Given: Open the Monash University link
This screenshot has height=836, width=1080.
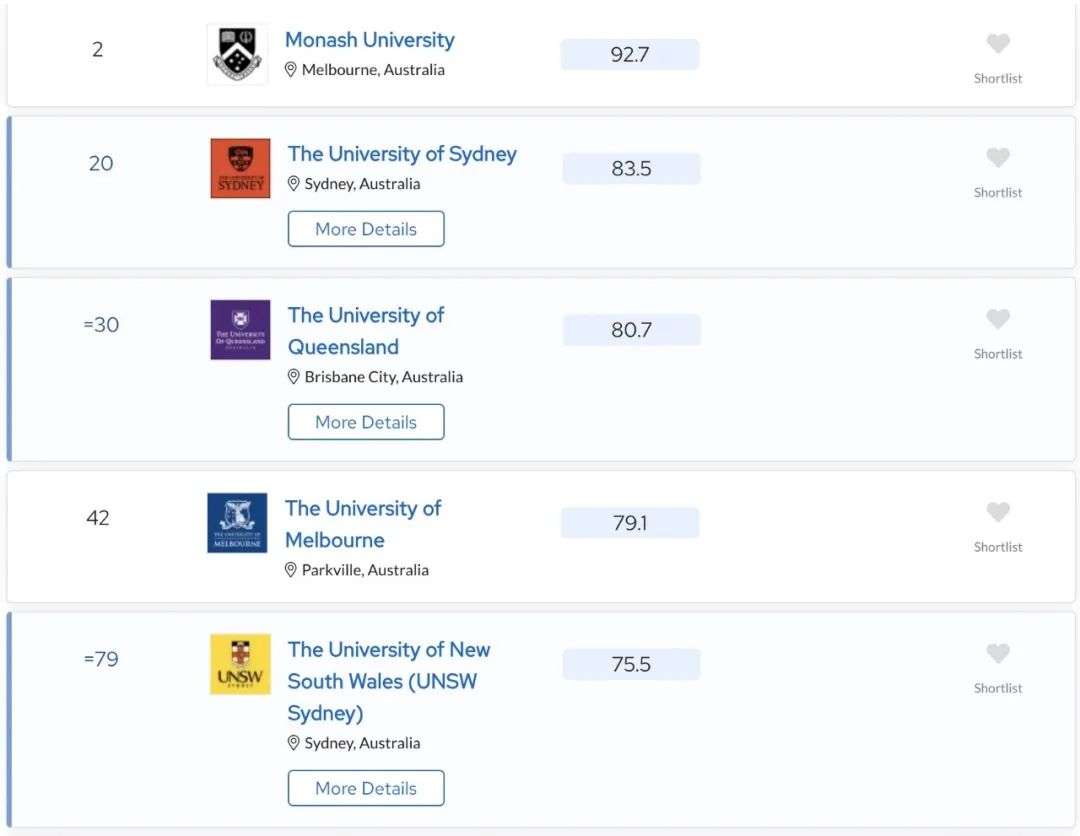Looking at the screenshot, I should [x=370, y=40].
